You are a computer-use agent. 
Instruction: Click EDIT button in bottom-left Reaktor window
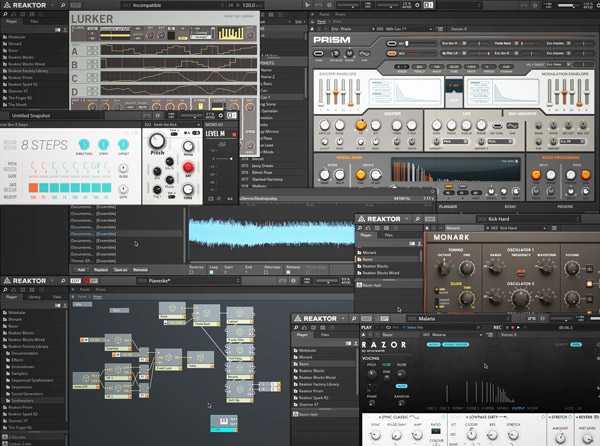pyautogui.click(x=75, y=281)
